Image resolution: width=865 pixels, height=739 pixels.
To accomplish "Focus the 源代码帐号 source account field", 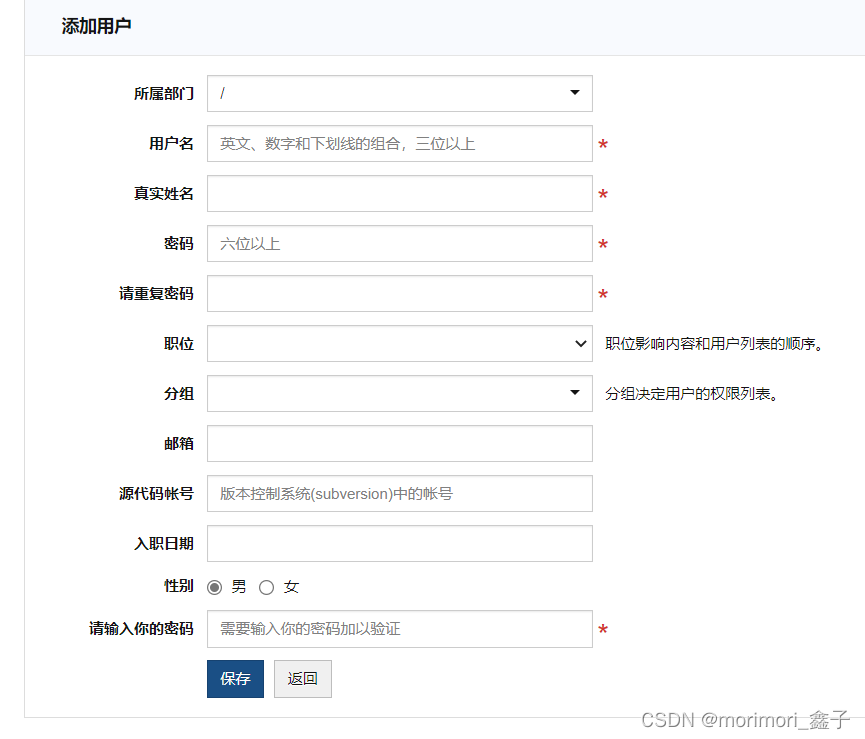I will [399, 494].
